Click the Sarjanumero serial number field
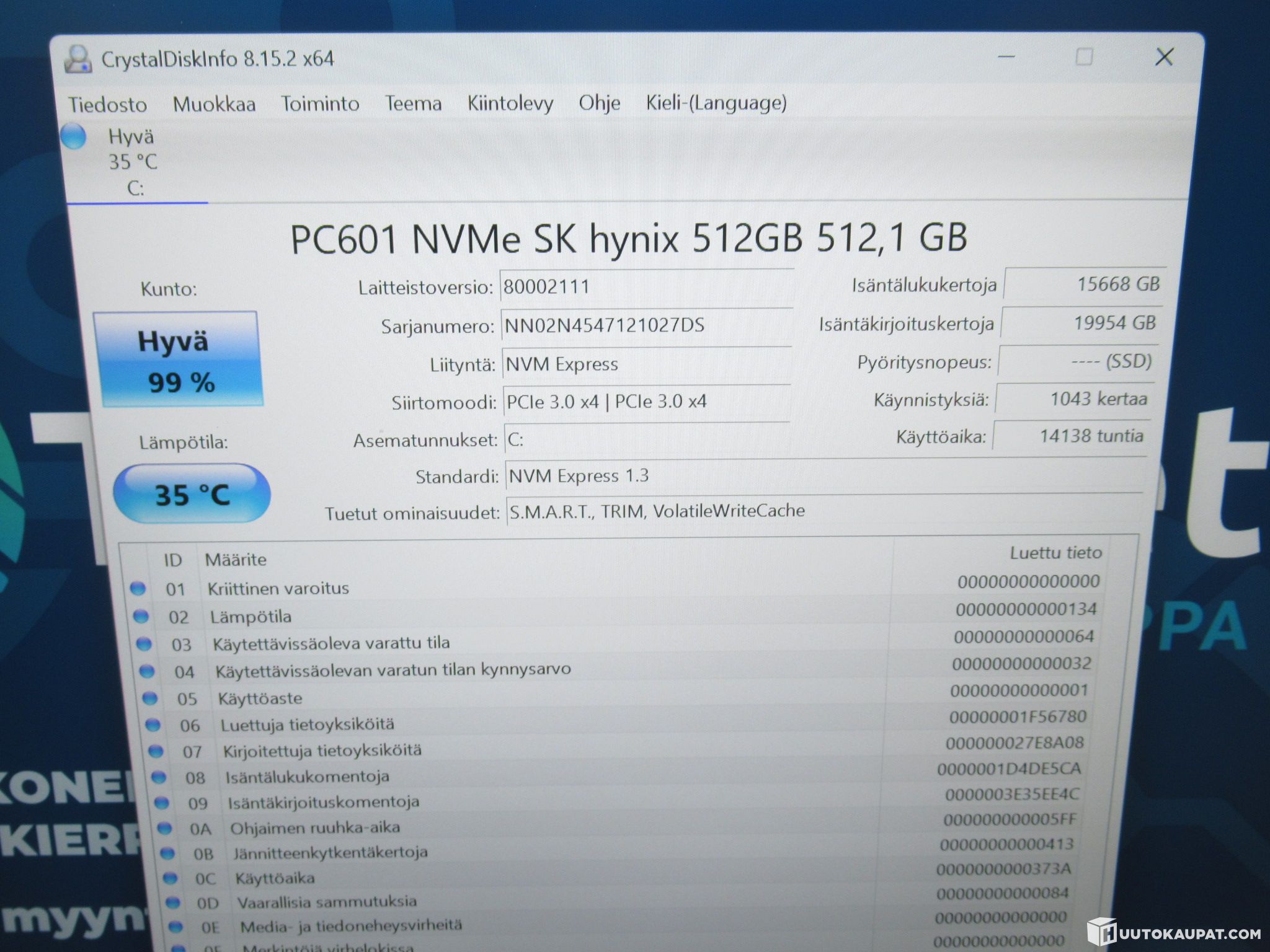This screenshot has height=952, width=1270. [x=646, y=325]
